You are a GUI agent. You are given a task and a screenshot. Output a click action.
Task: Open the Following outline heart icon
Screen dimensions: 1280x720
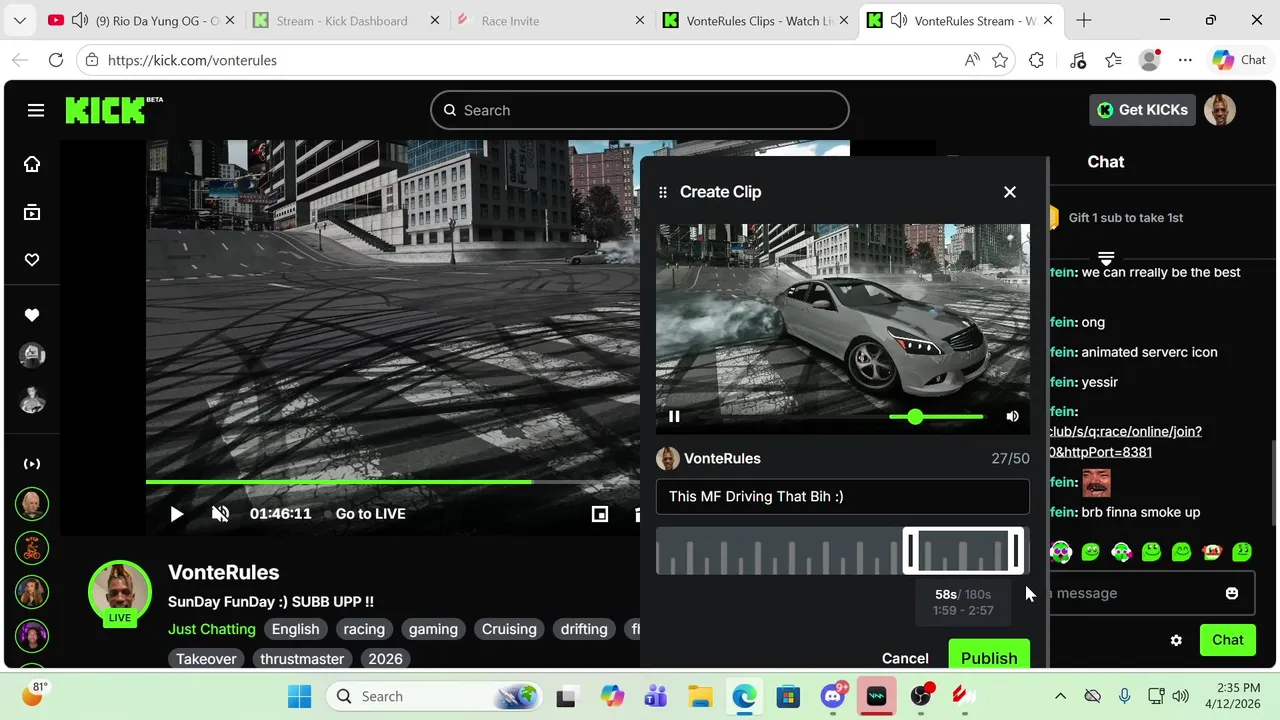[32, 260]
